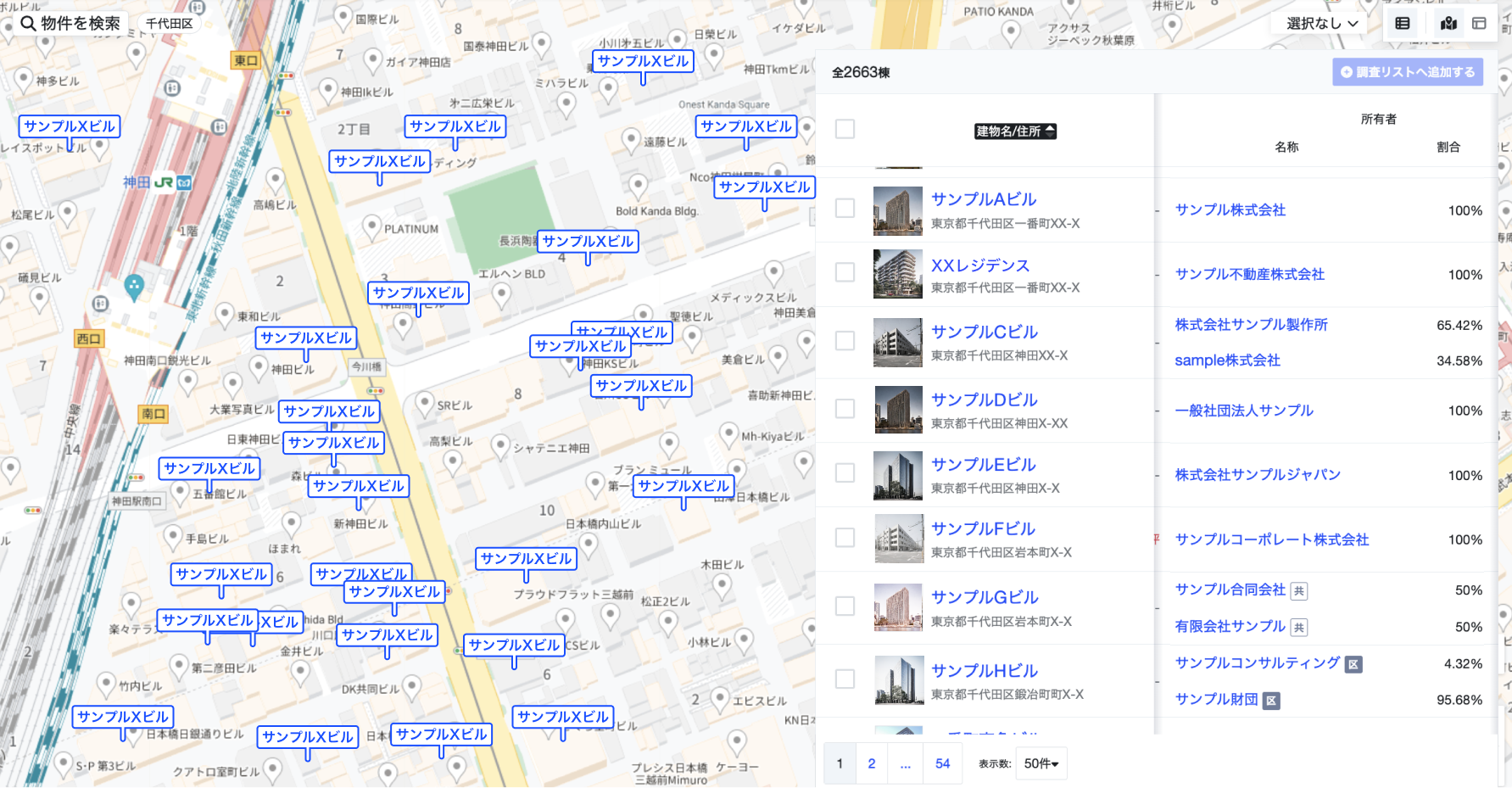Toggle the select-all checkbox in the list header
This screenshot has width=1512, height=788.
coord(845,128)
